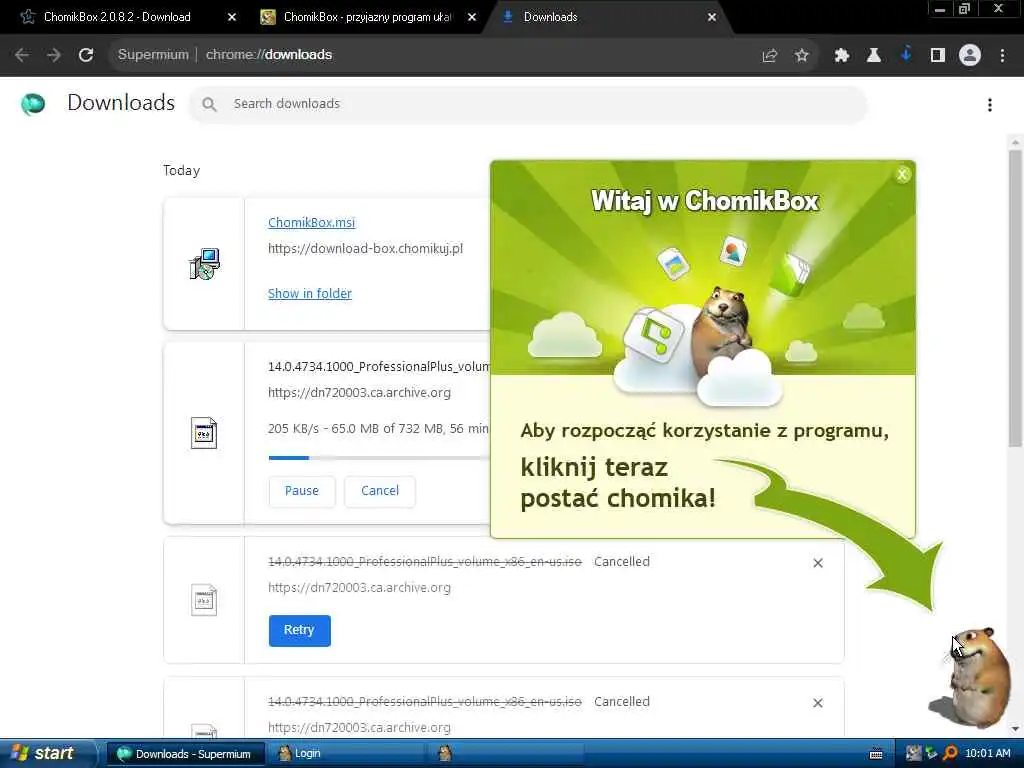The width and height of the screenshot is (1024, 768).
Task: Toggle the side panel icon
Action: tap(938, 56)
